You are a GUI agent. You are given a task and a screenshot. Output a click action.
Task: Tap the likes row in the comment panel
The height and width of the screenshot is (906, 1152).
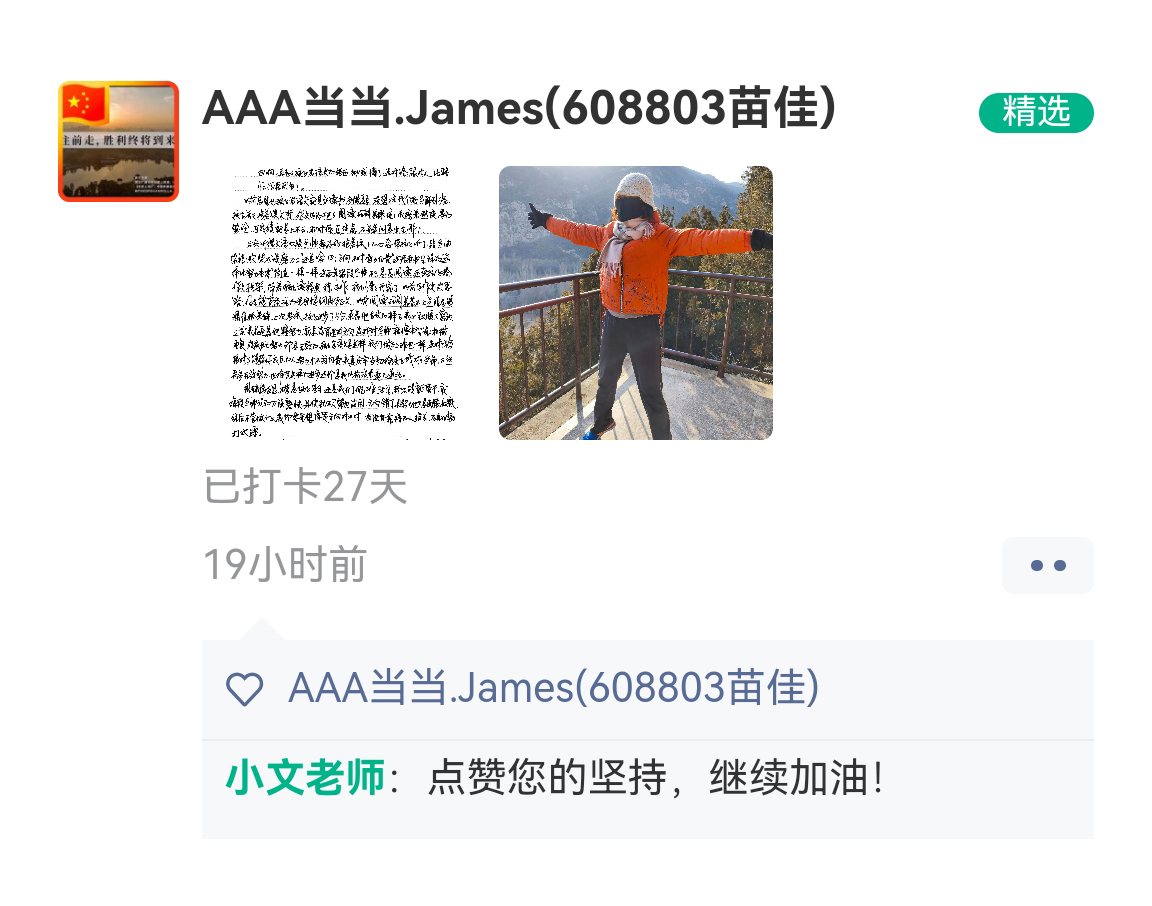tap(648, 689)
